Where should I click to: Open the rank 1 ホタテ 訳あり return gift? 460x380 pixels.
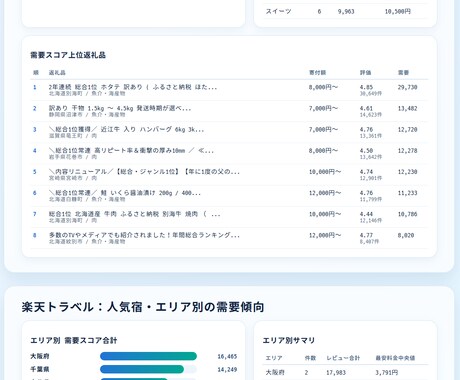point(133,87)
